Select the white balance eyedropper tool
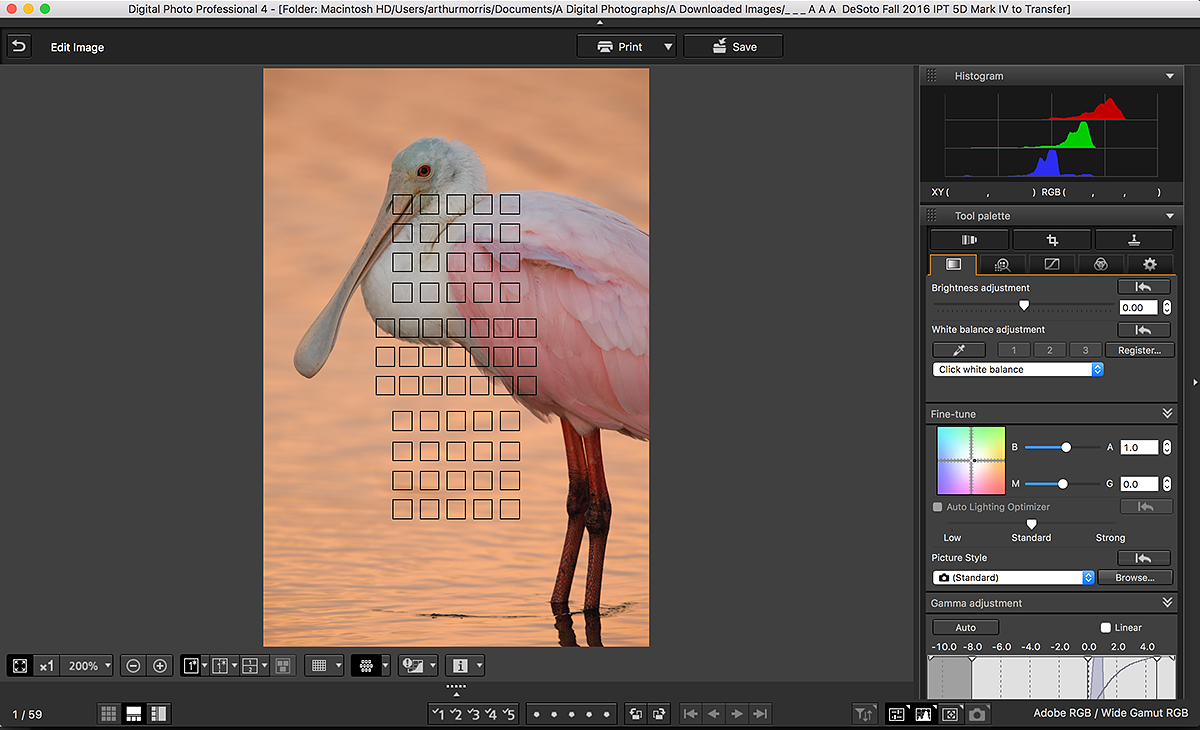The image size is (1200, 730). click(959, 350)
